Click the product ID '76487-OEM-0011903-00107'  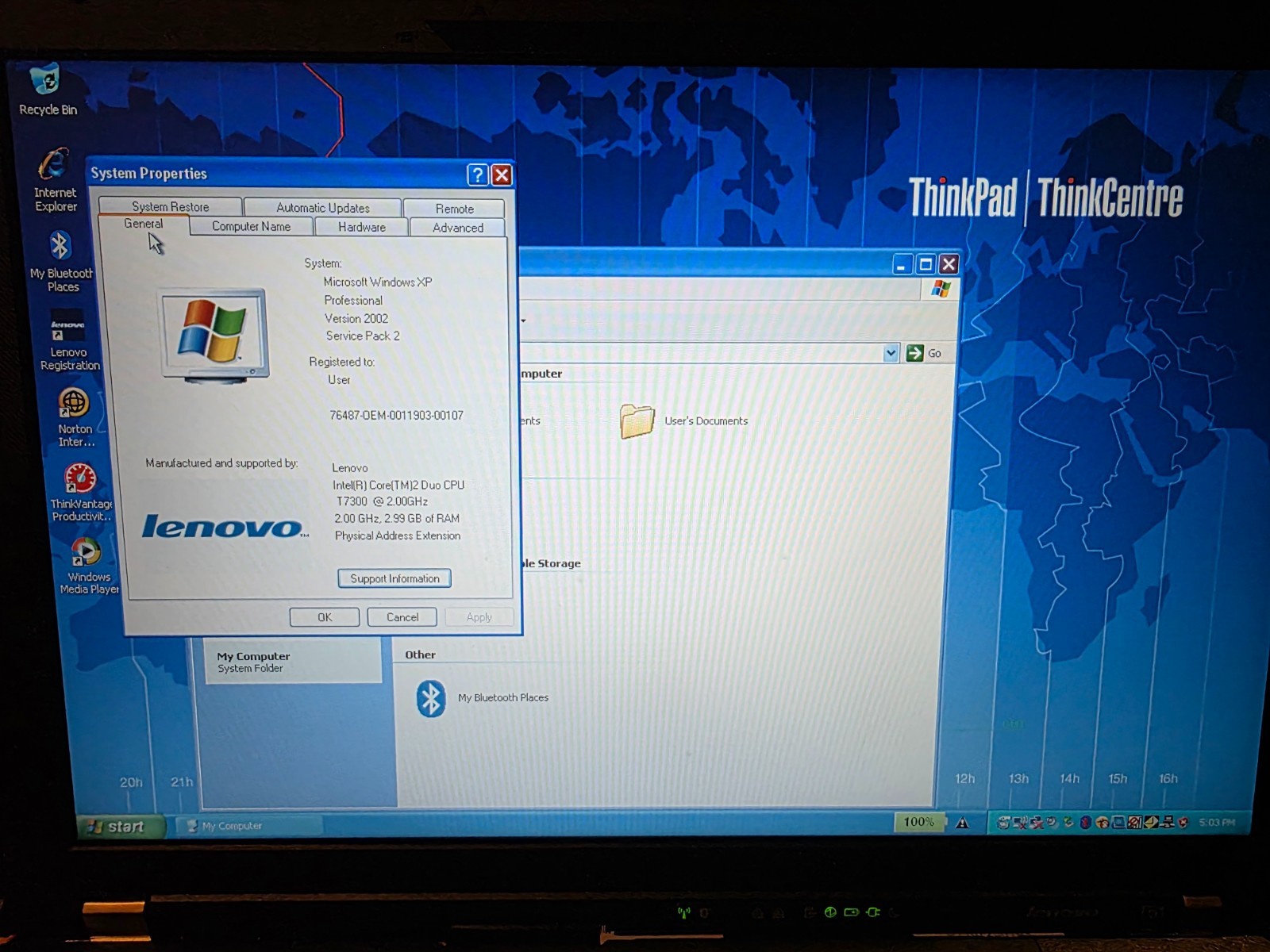click(396, 415)
